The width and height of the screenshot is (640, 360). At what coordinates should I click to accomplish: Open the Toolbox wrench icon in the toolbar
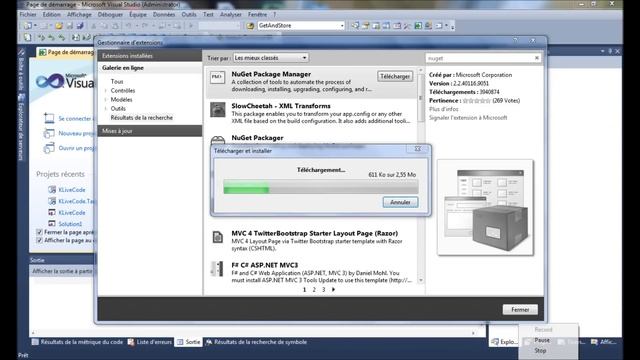point(407,26)
